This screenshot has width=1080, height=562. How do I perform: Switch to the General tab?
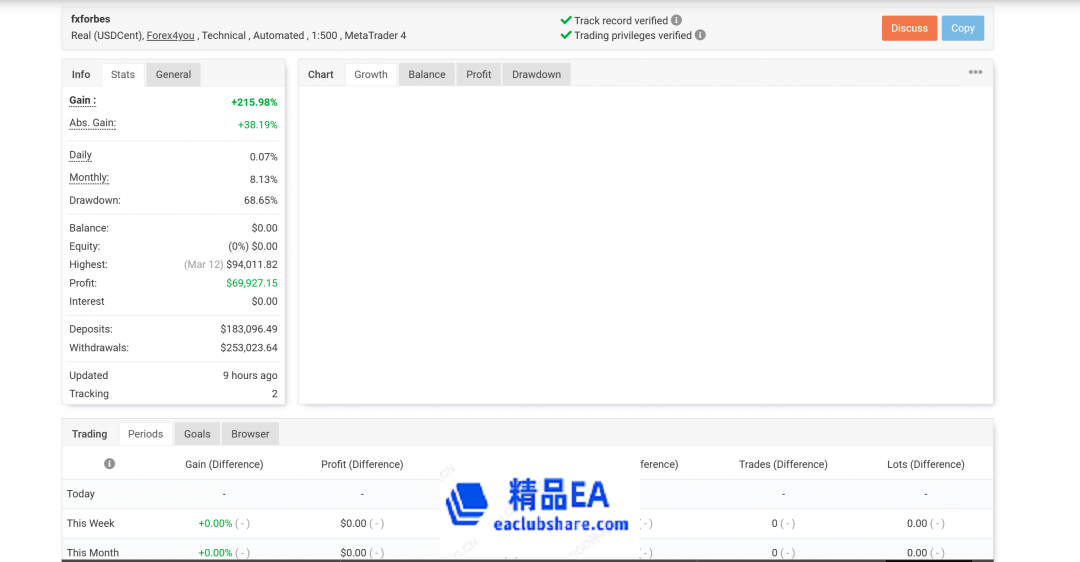point(173,74)
